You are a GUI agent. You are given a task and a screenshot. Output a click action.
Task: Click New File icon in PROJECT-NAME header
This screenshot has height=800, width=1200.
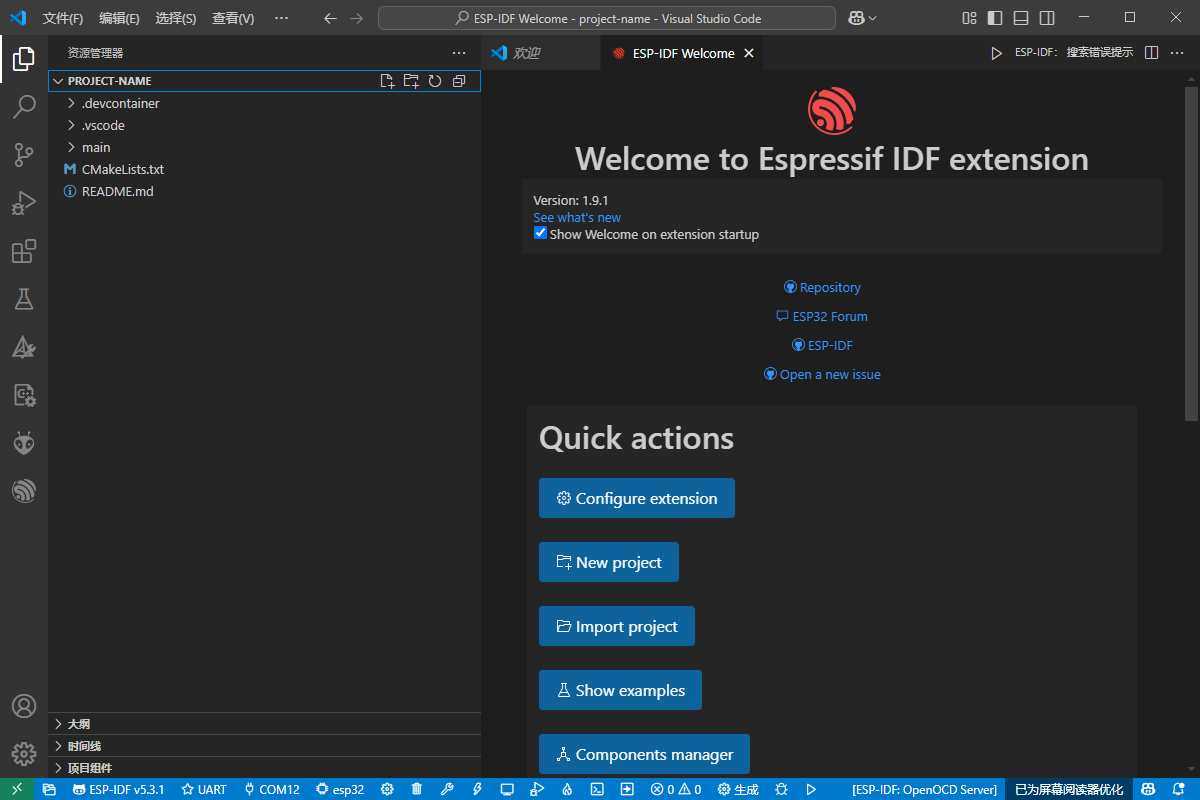(x=388, y=81)
